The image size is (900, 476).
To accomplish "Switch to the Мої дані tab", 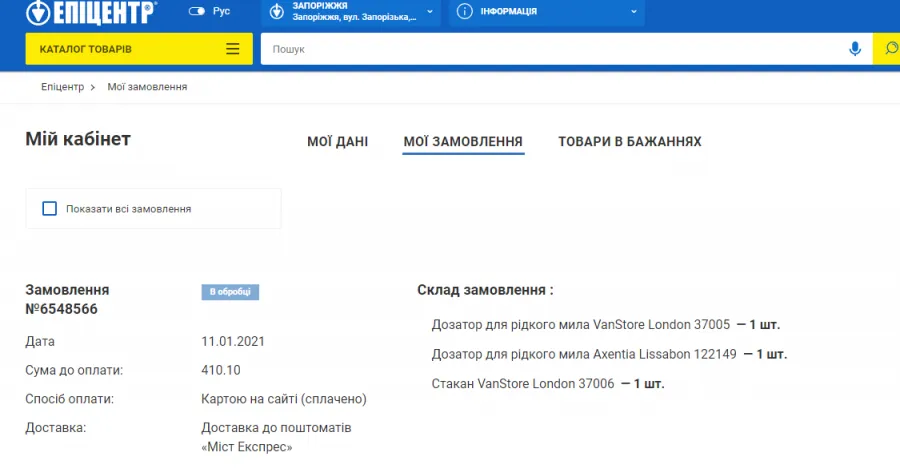I will click(x=338, y=141).
